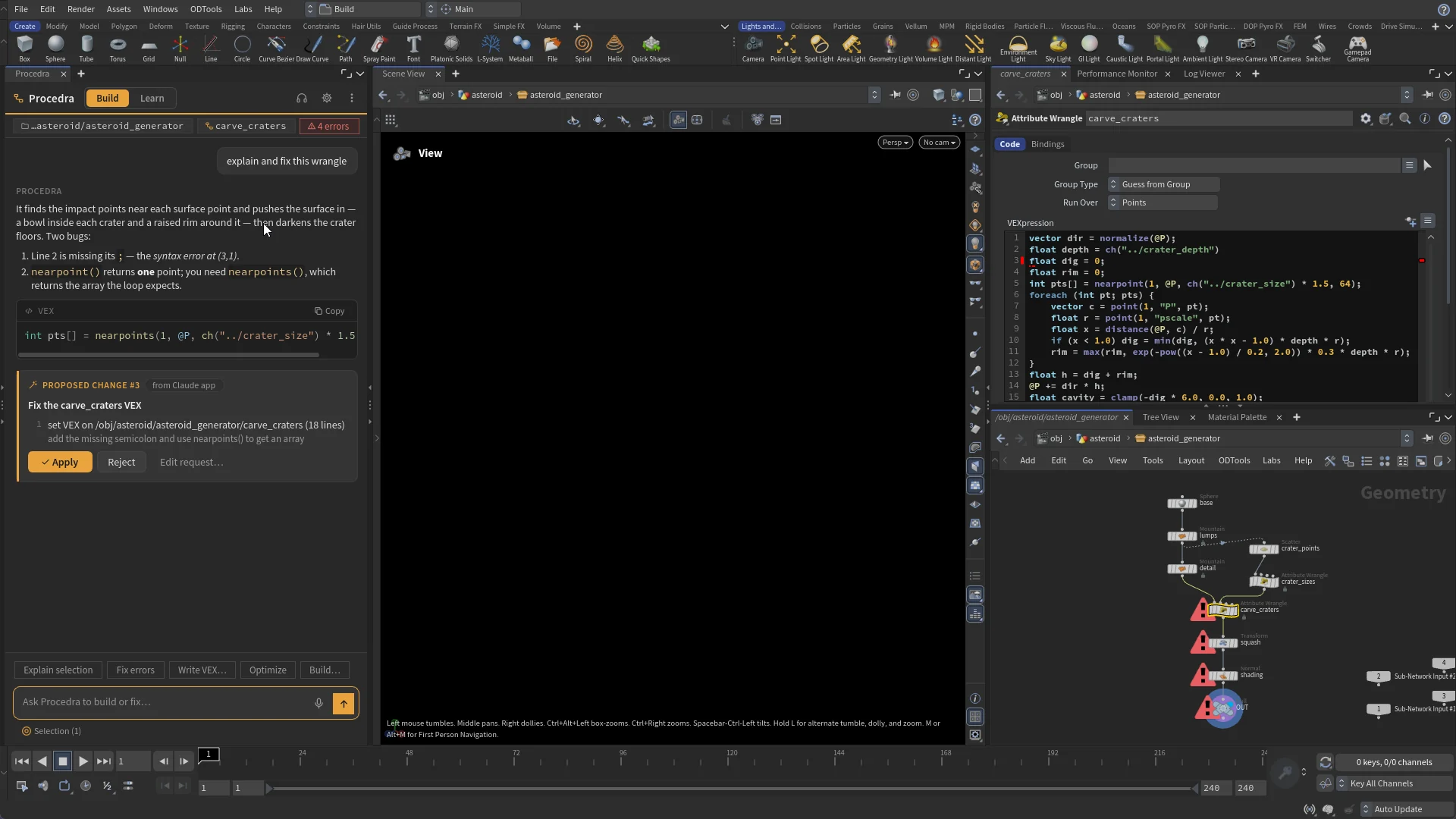Viewport: 1456px width, 819px height.
Task: Open Procedra settings gear
Action: 327,98
